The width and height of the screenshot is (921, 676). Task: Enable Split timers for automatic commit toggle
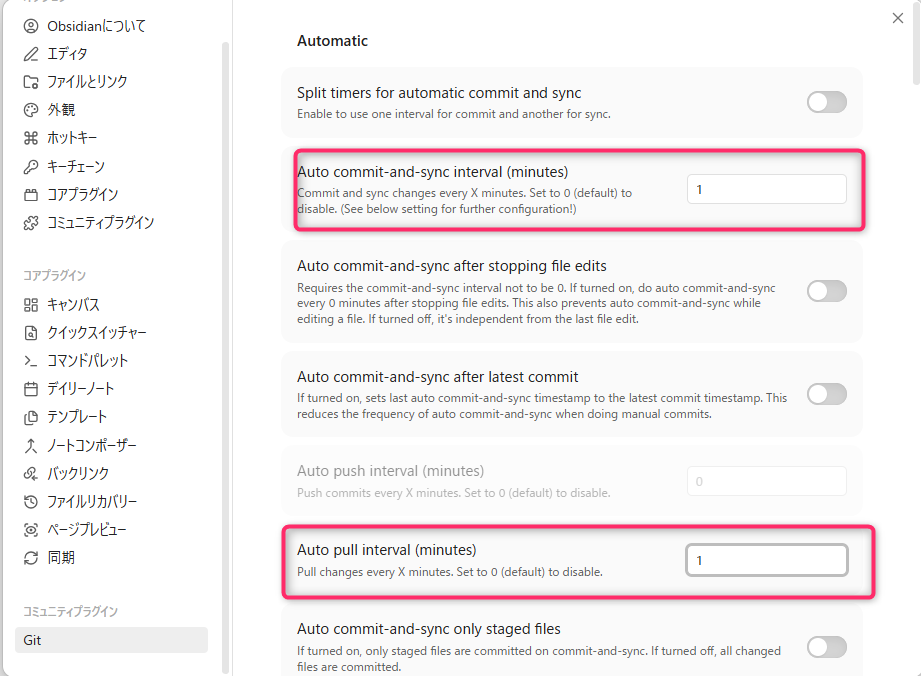[826, 102]
